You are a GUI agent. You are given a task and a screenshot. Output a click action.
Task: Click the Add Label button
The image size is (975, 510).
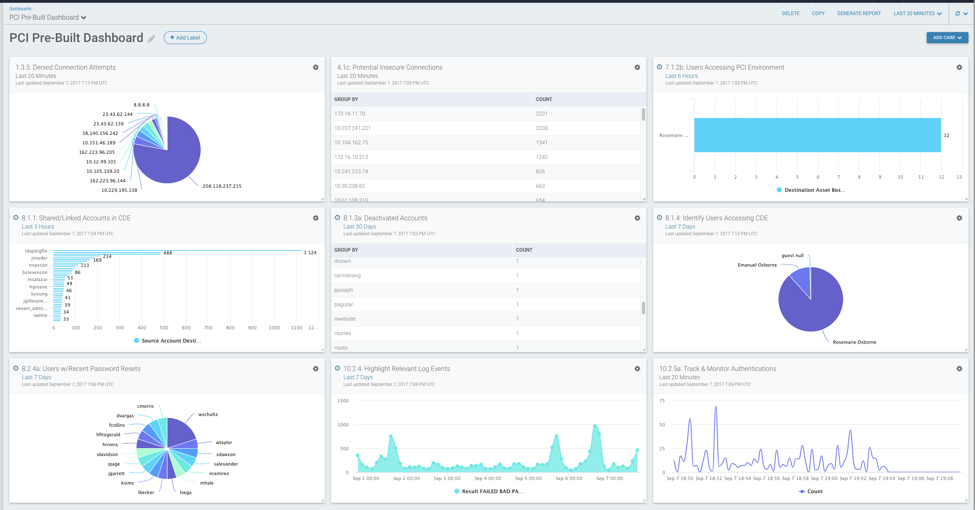[185, 38]
